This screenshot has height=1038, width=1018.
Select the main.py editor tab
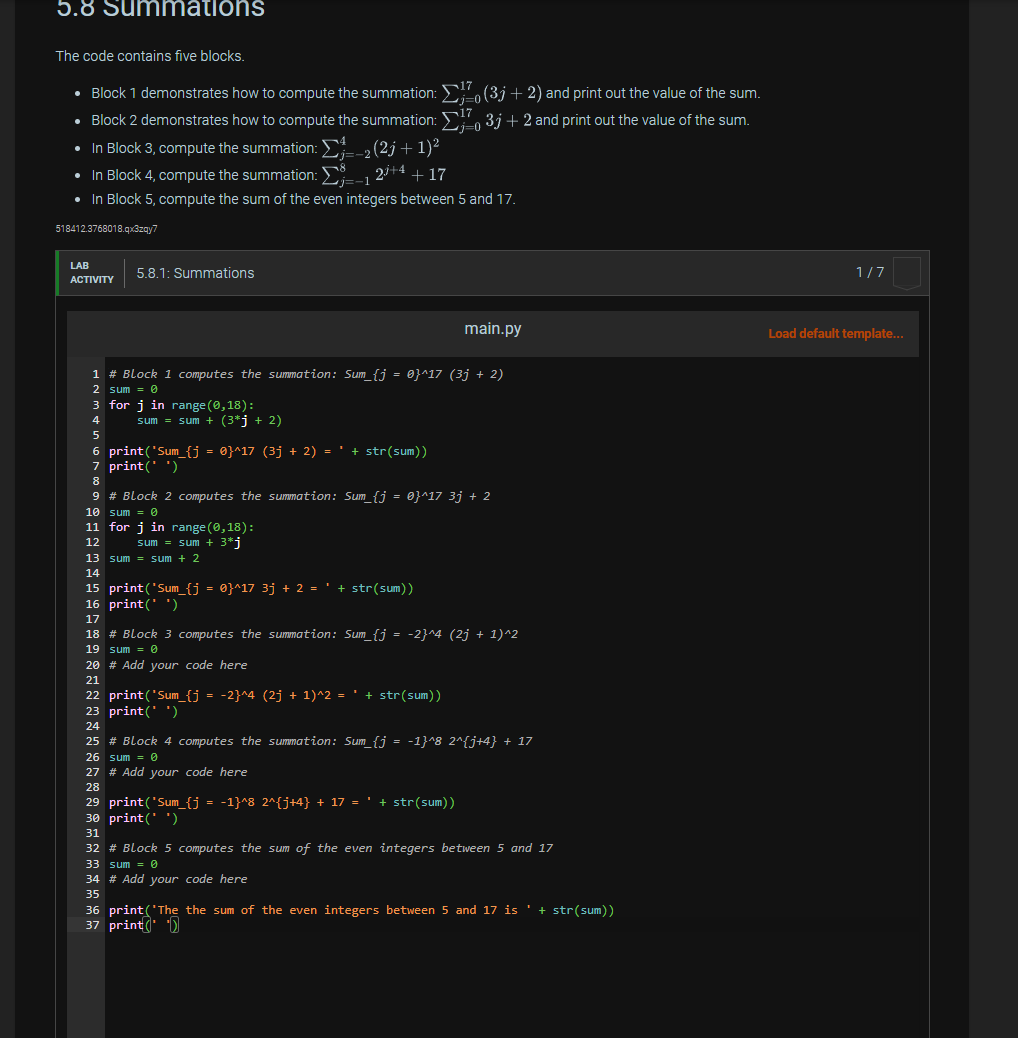(x=492, y=328)
